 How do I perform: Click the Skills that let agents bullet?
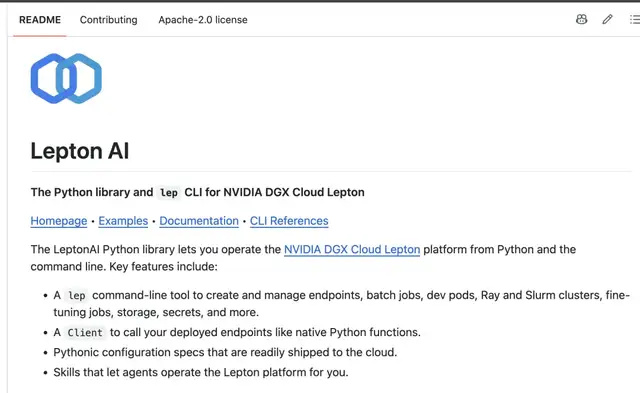click(x=201, y=372)
